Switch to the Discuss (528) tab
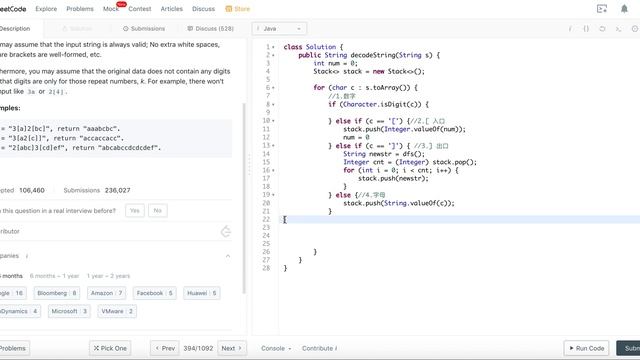Viewport: 640px width, 360px height. (210, 29)
